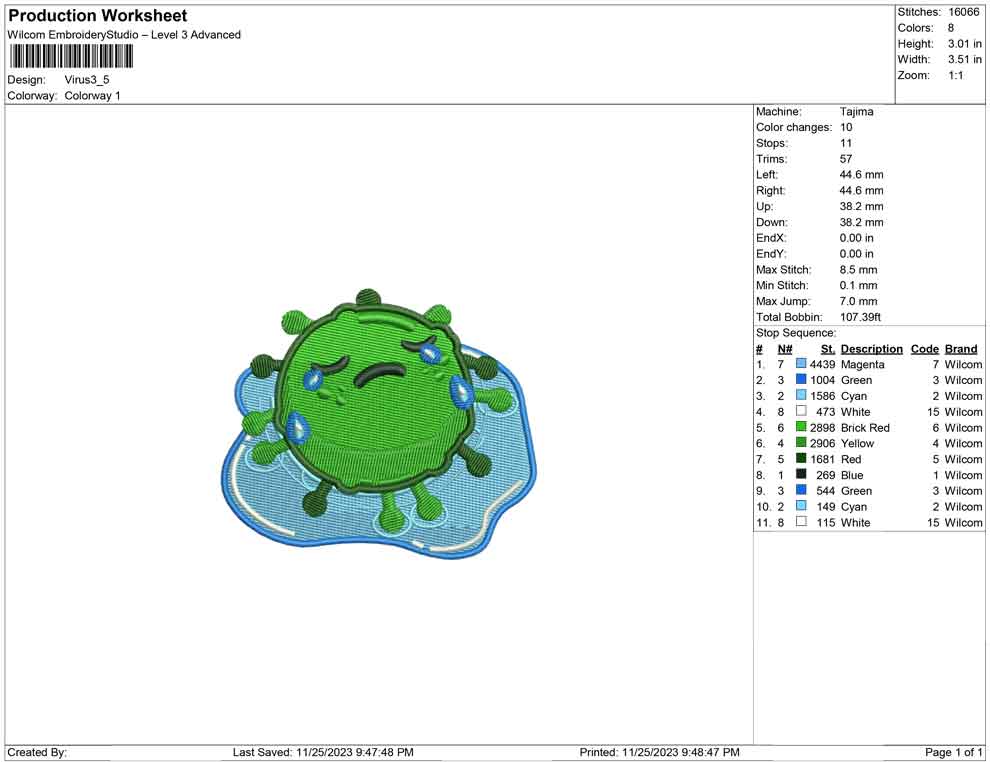Click the Total Bobbin value 107.39ft
This screenshot has height=762, width=990.
point(860,317)
